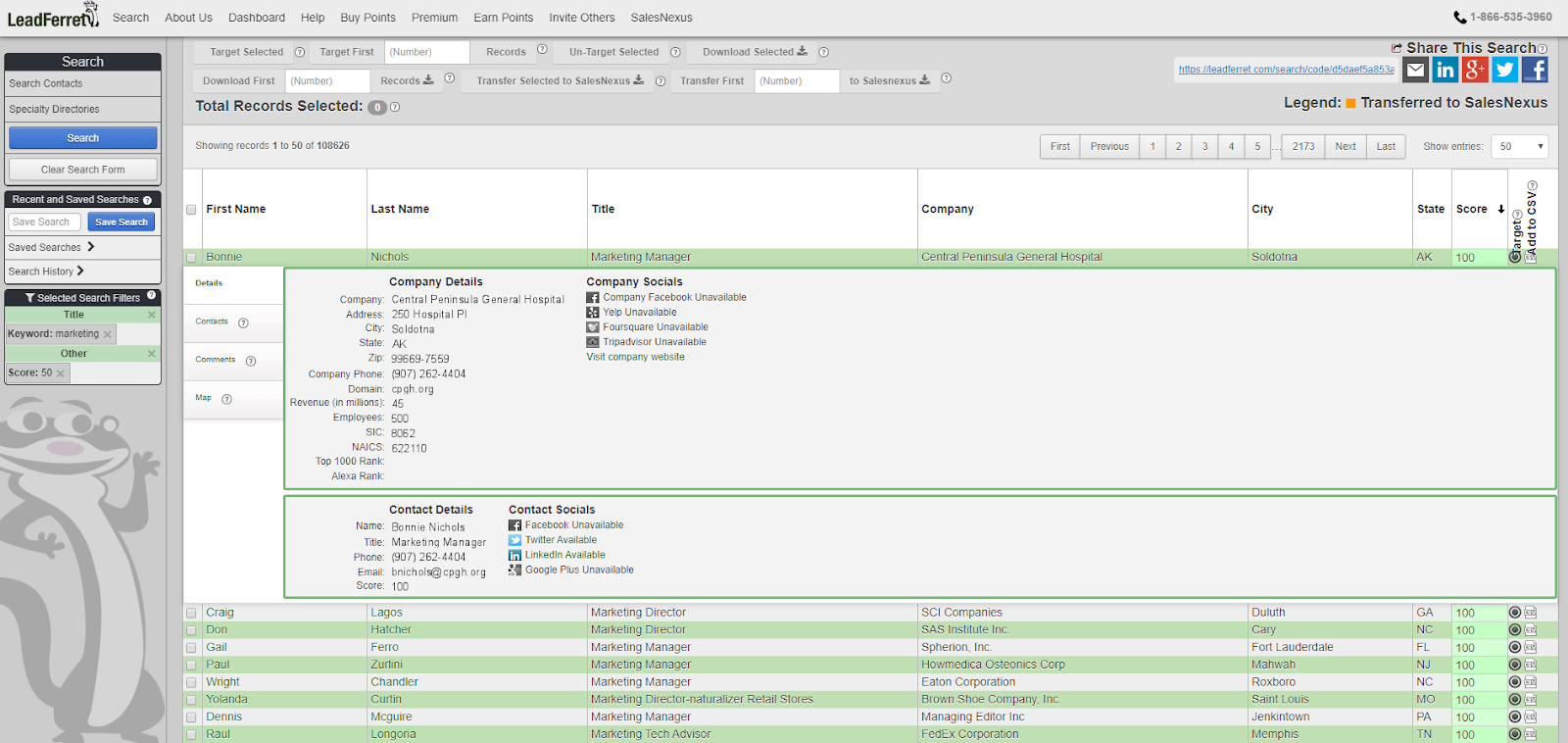Click LinkedIn Available contact social link
This screenshot has width=1568, height=743.
tap(565, 555)
